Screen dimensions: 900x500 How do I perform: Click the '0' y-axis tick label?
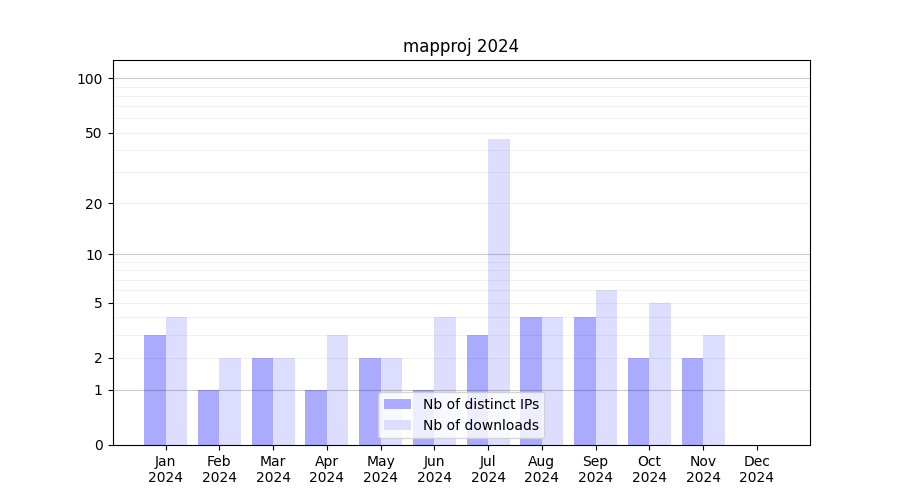(98, 445)
